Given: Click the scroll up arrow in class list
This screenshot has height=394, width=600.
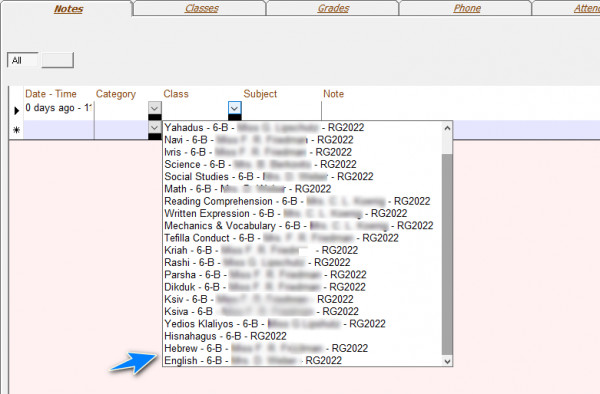Looking at the screenshot, I should [x=447, y=128].
